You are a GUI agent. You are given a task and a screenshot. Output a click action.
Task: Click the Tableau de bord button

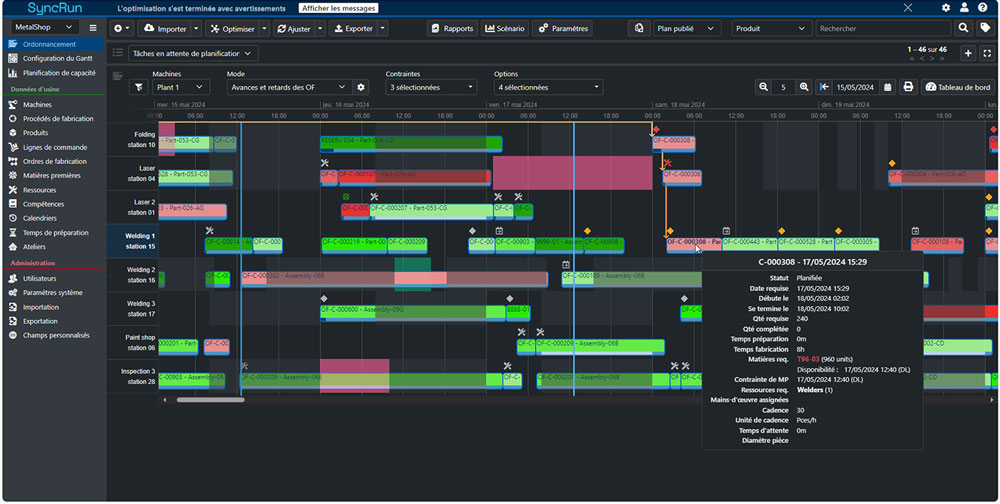pyautogui.click(x=957, y=87)
